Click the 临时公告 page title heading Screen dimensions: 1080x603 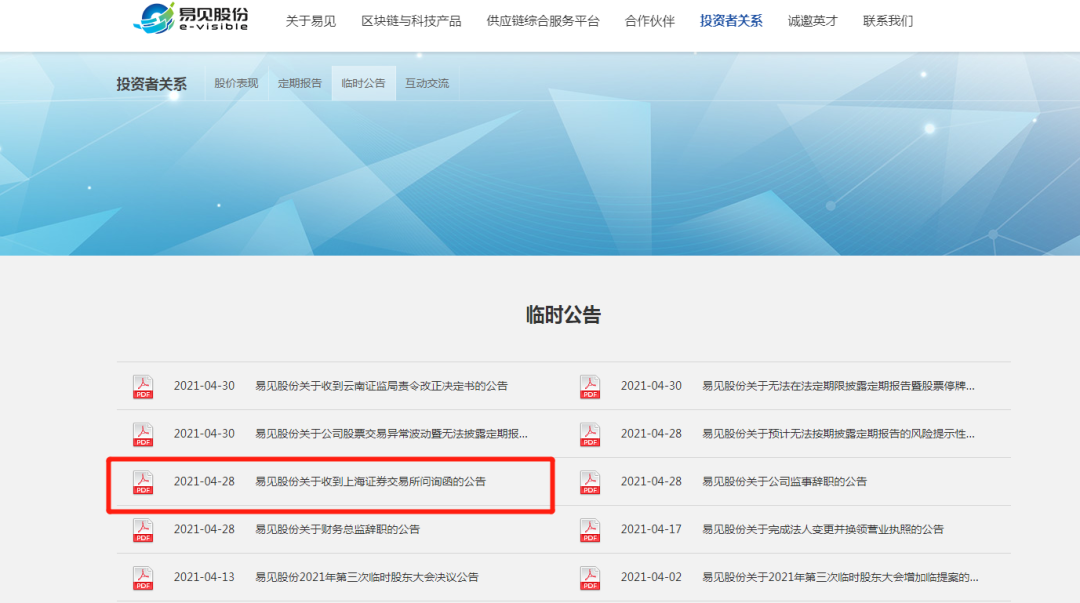click(563, 315)
